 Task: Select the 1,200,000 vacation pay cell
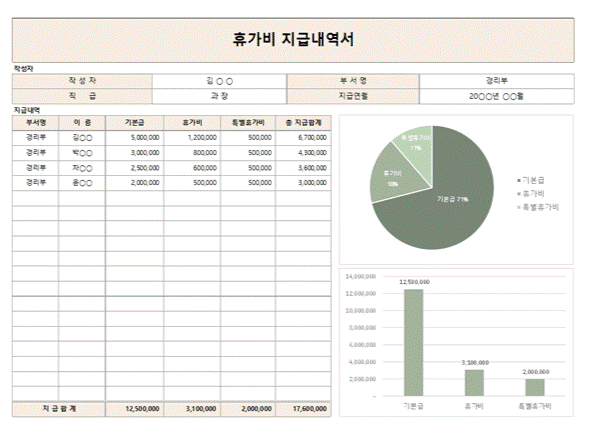[x=192, y=138]
